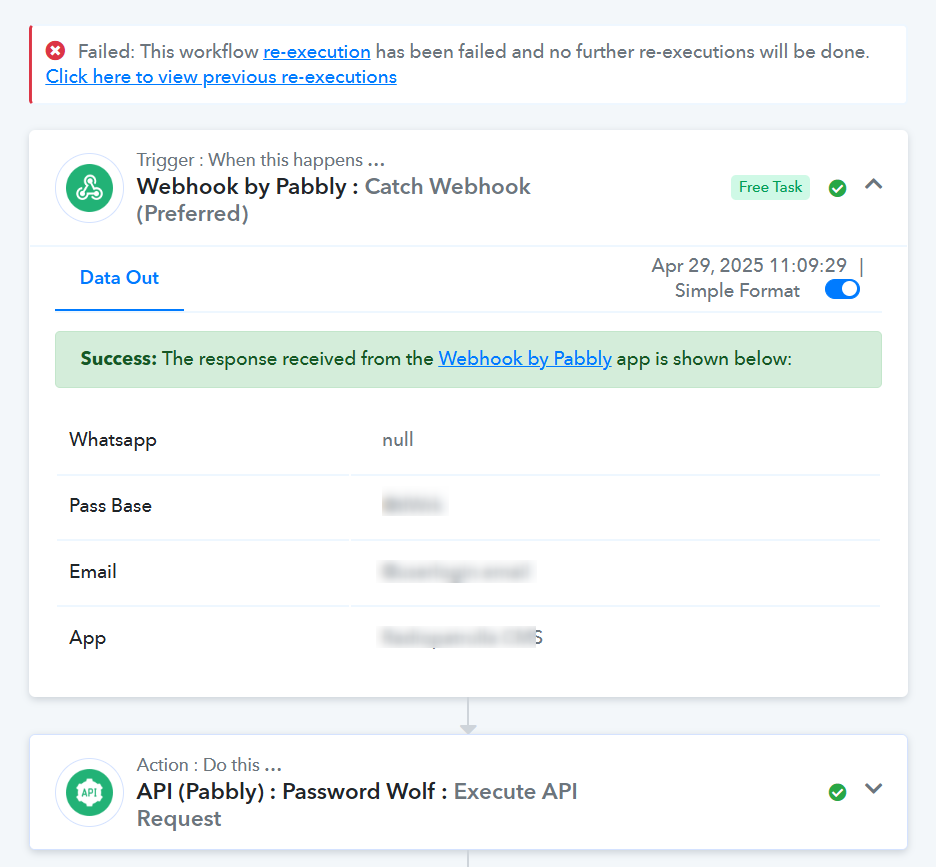
Task: Click here to view previous re-executions link
Action: pos(221,77)
